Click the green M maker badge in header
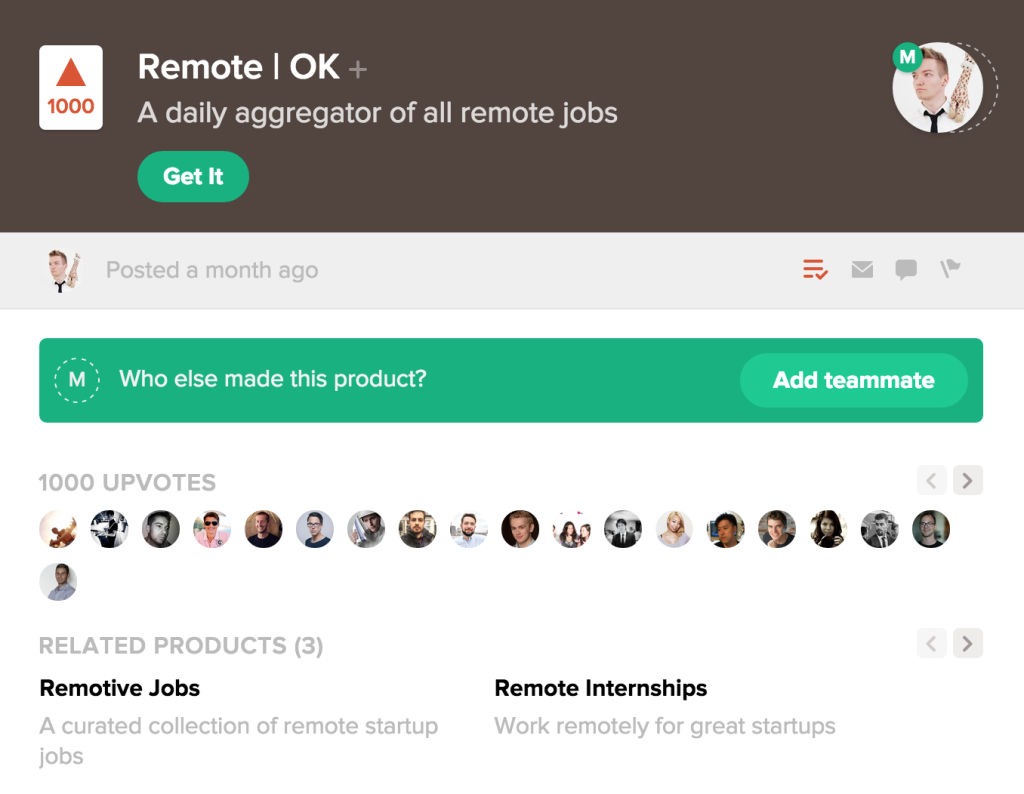Screen dimensions: 1024x794 pyautogui.click(x=907, y=58)
